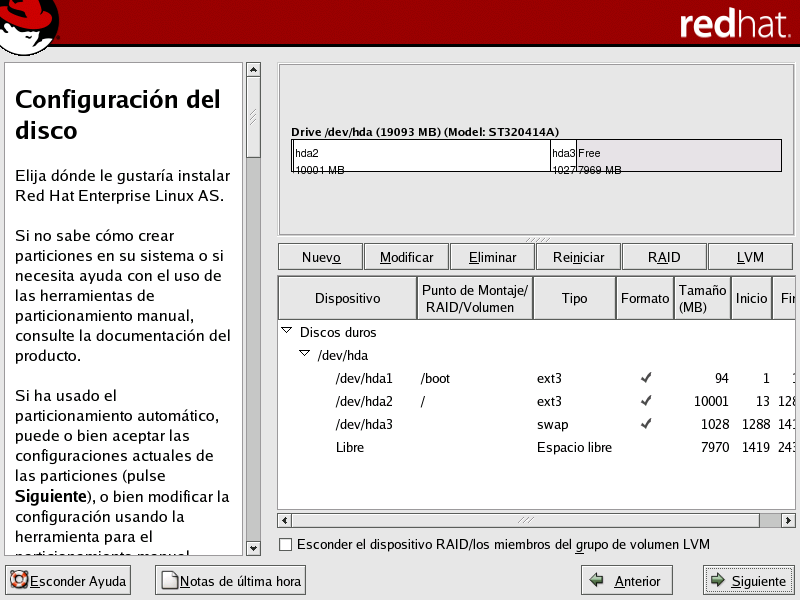This screenshot has height=600, width=800.
Task: Open the RAID configuration button
Action: tap(663, 257)
